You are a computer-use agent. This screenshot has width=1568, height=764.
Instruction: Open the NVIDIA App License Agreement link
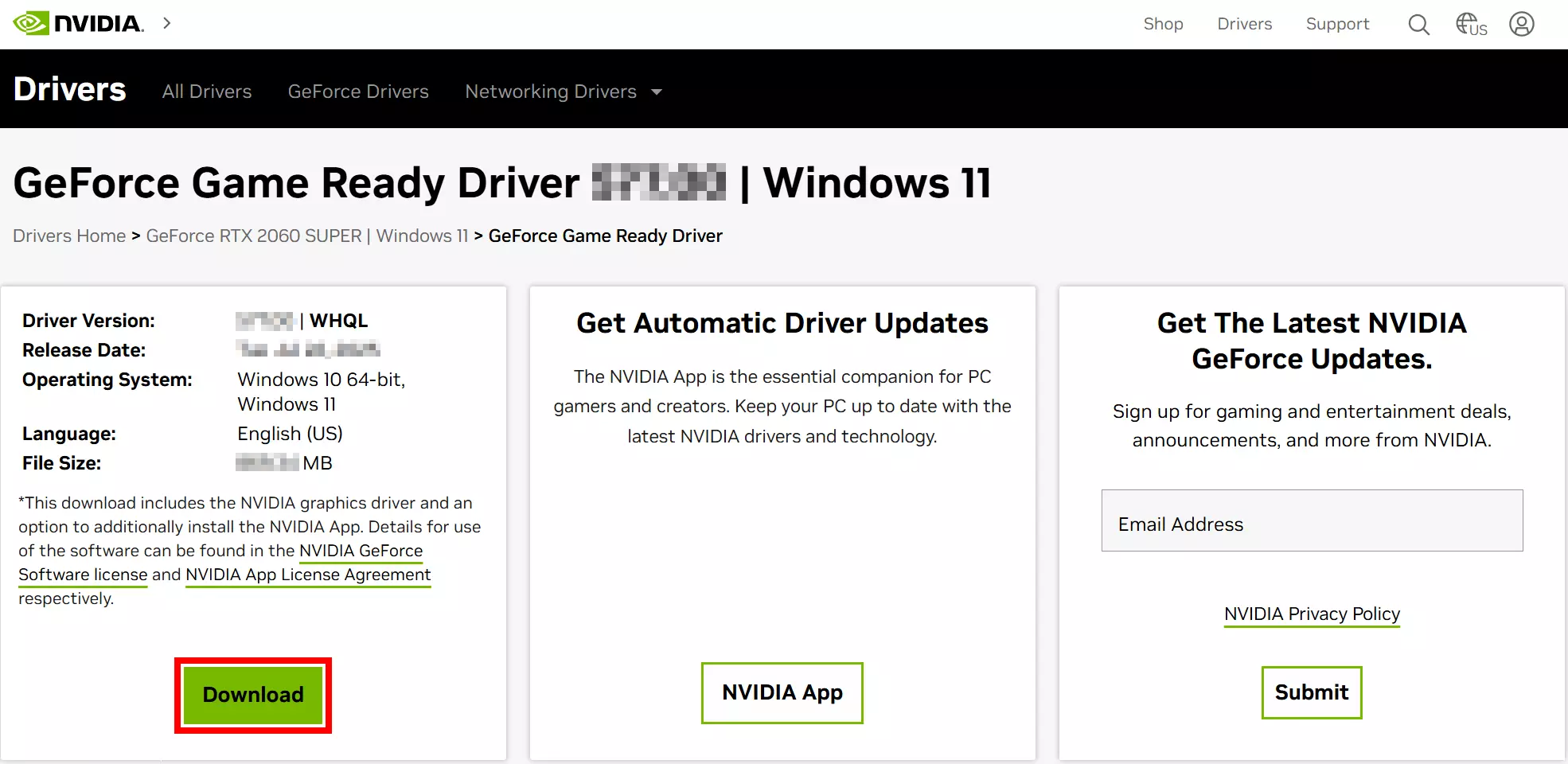tap(308, 575)
